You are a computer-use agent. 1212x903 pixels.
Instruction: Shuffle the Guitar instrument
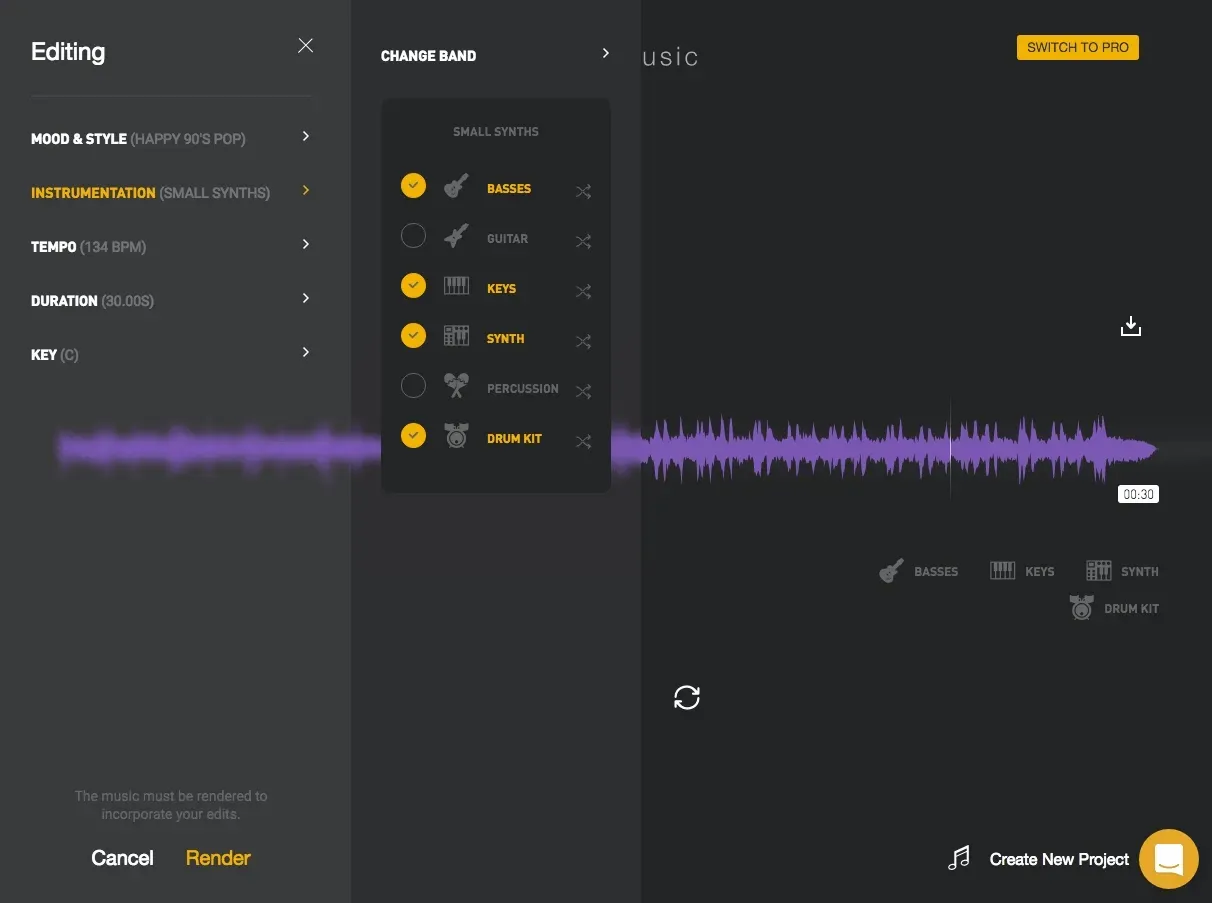click(583, 241)
